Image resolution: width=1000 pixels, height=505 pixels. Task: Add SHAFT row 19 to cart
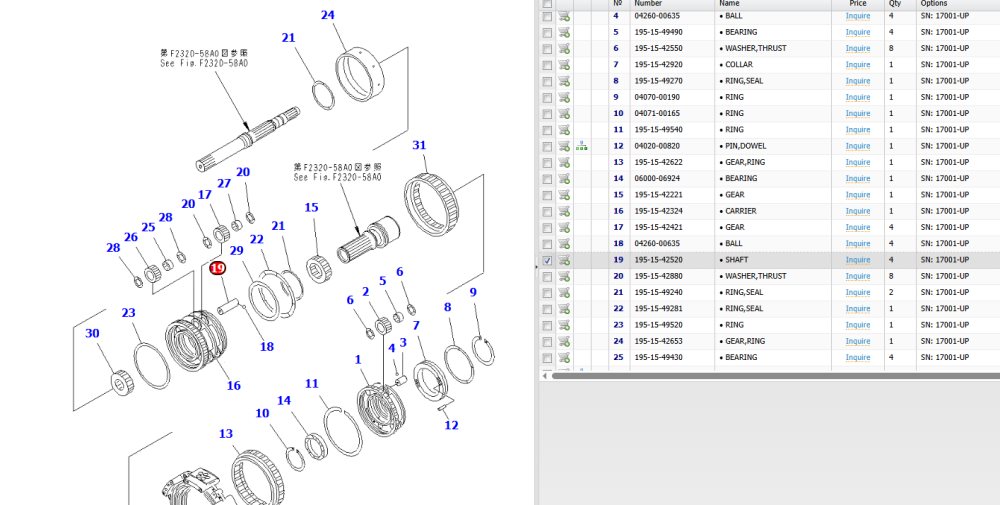564,260
